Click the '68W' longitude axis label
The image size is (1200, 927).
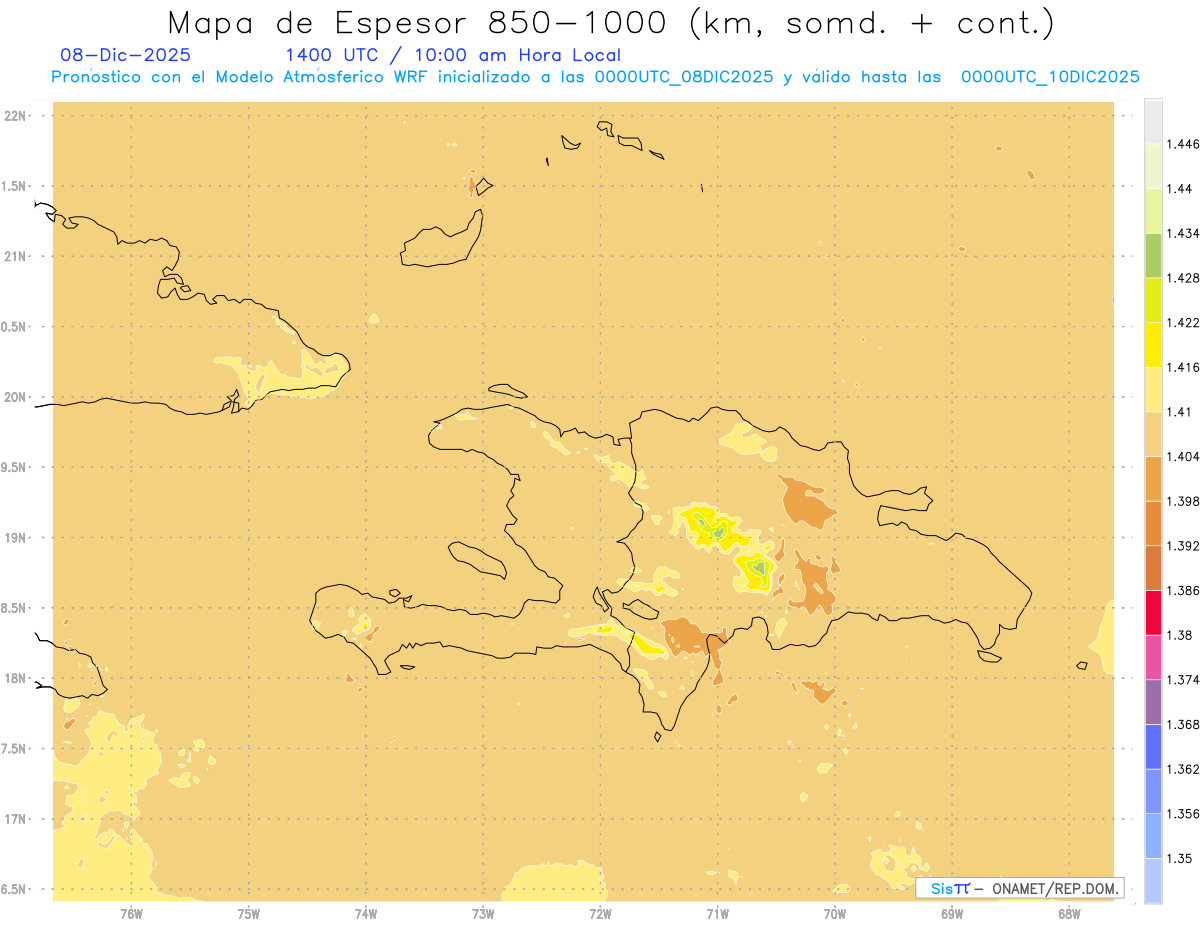click(x=1069, y=914)
